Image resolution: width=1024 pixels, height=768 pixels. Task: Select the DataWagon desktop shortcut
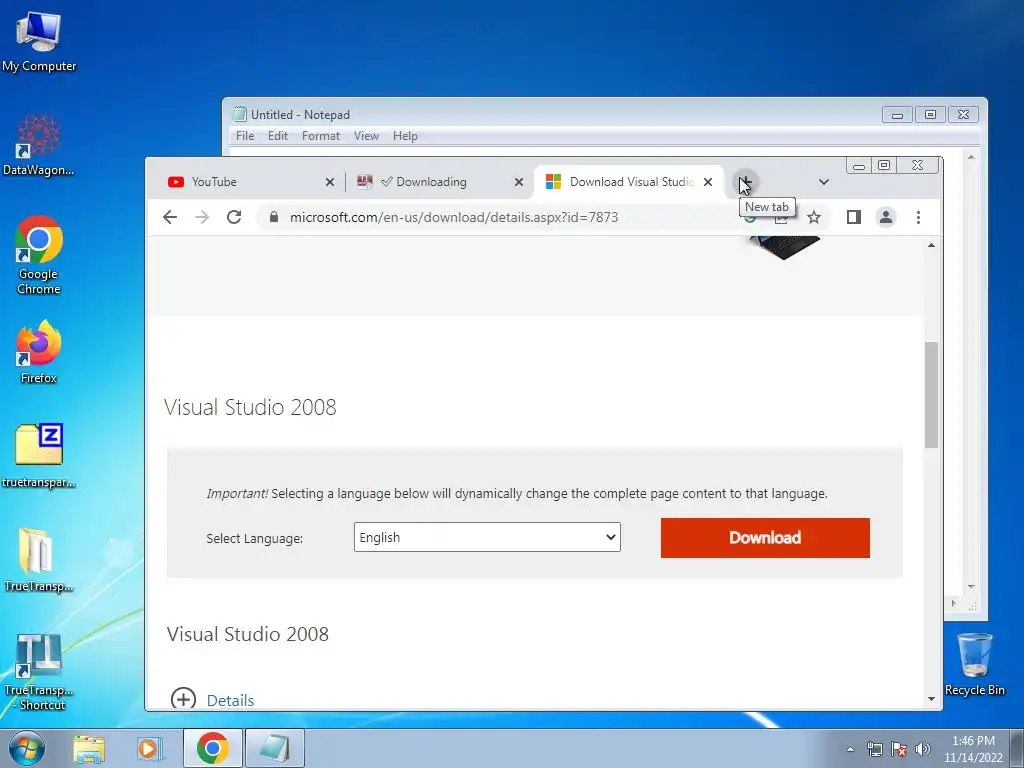[x=39, y=145]
